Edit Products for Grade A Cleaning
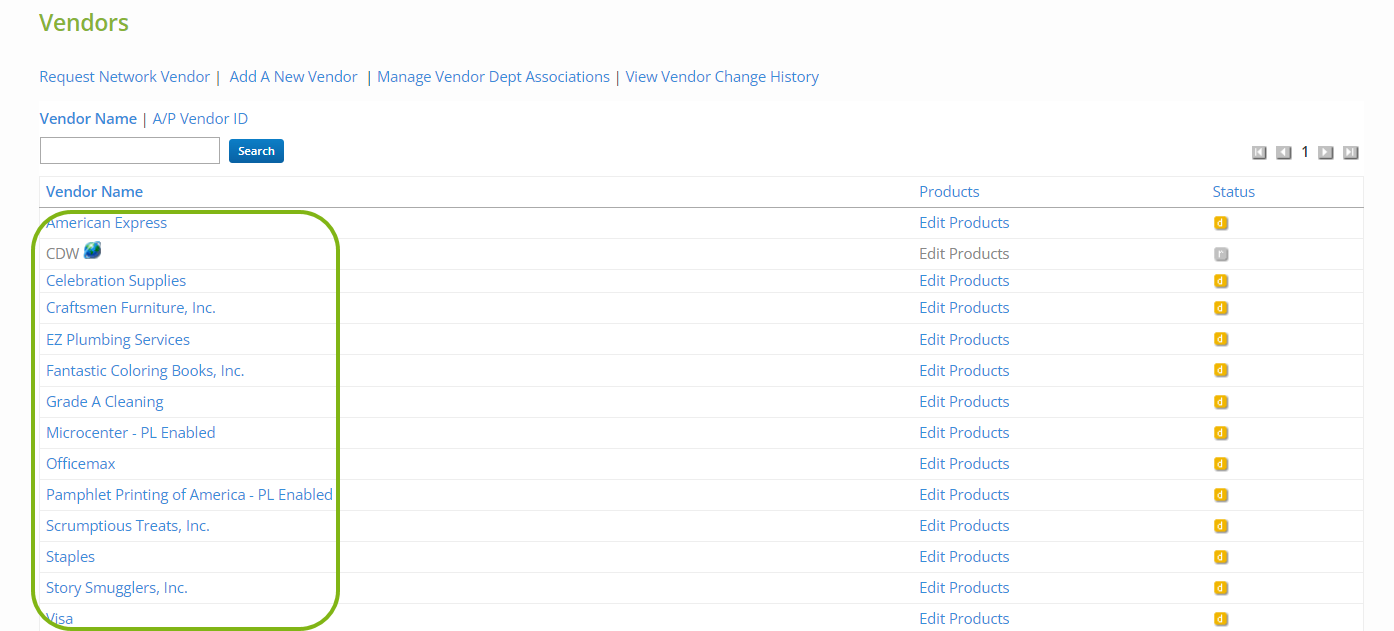Viewport: 1394px width, 631px height. tap(964, 402)
